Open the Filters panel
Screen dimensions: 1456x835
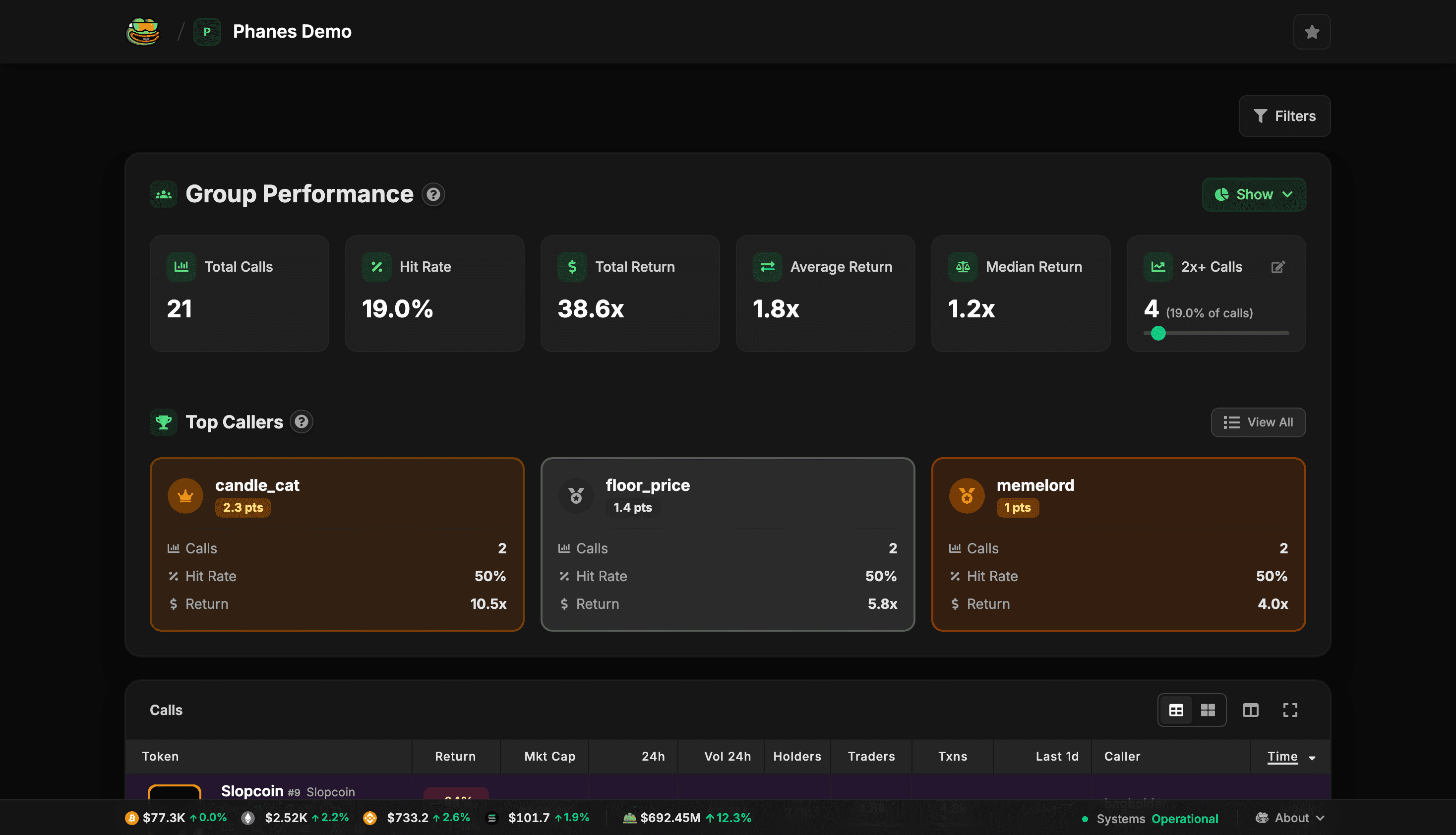click(1284, 116)
